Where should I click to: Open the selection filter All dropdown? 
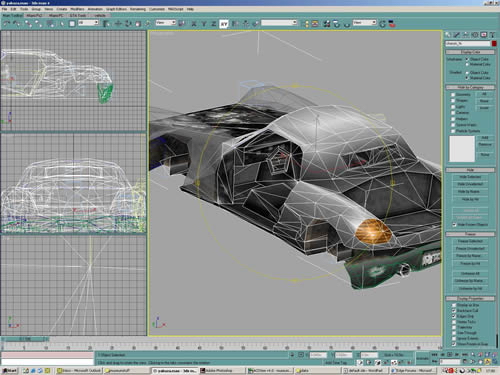point(88,23)
